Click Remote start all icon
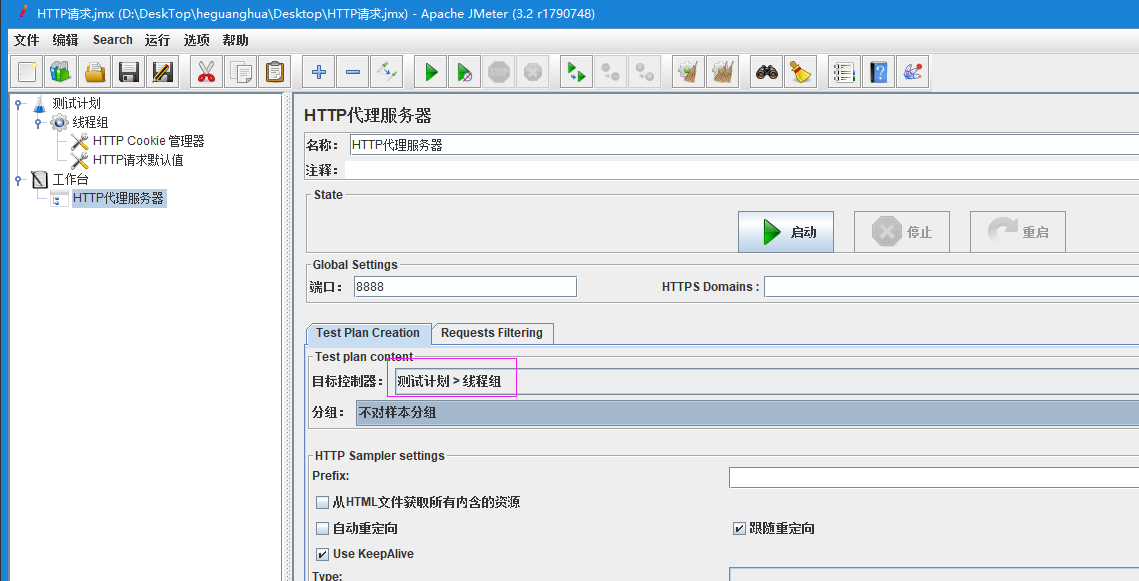The height and width of the screenshot is (581, 1139). coord(577,72)
